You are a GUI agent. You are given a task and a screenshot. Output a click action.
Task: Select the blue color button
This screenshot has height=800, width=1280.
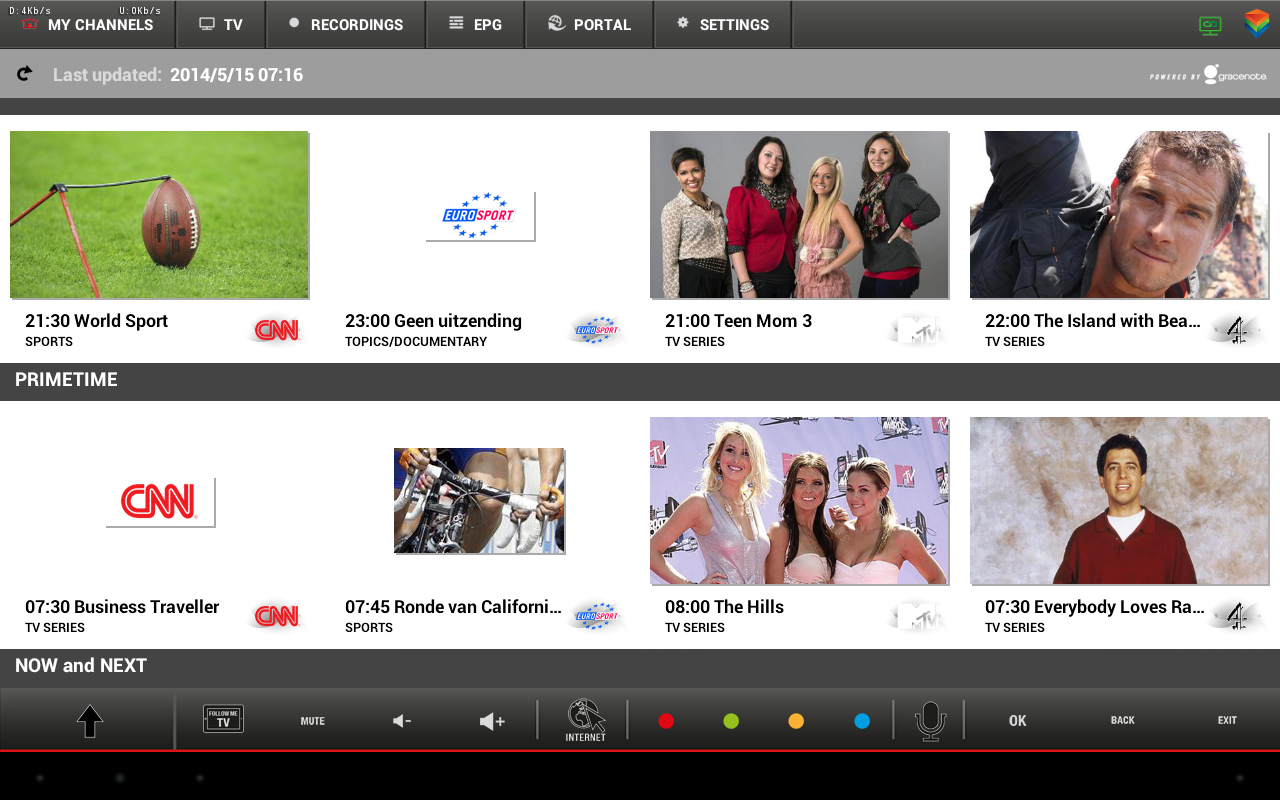(862, 721)
